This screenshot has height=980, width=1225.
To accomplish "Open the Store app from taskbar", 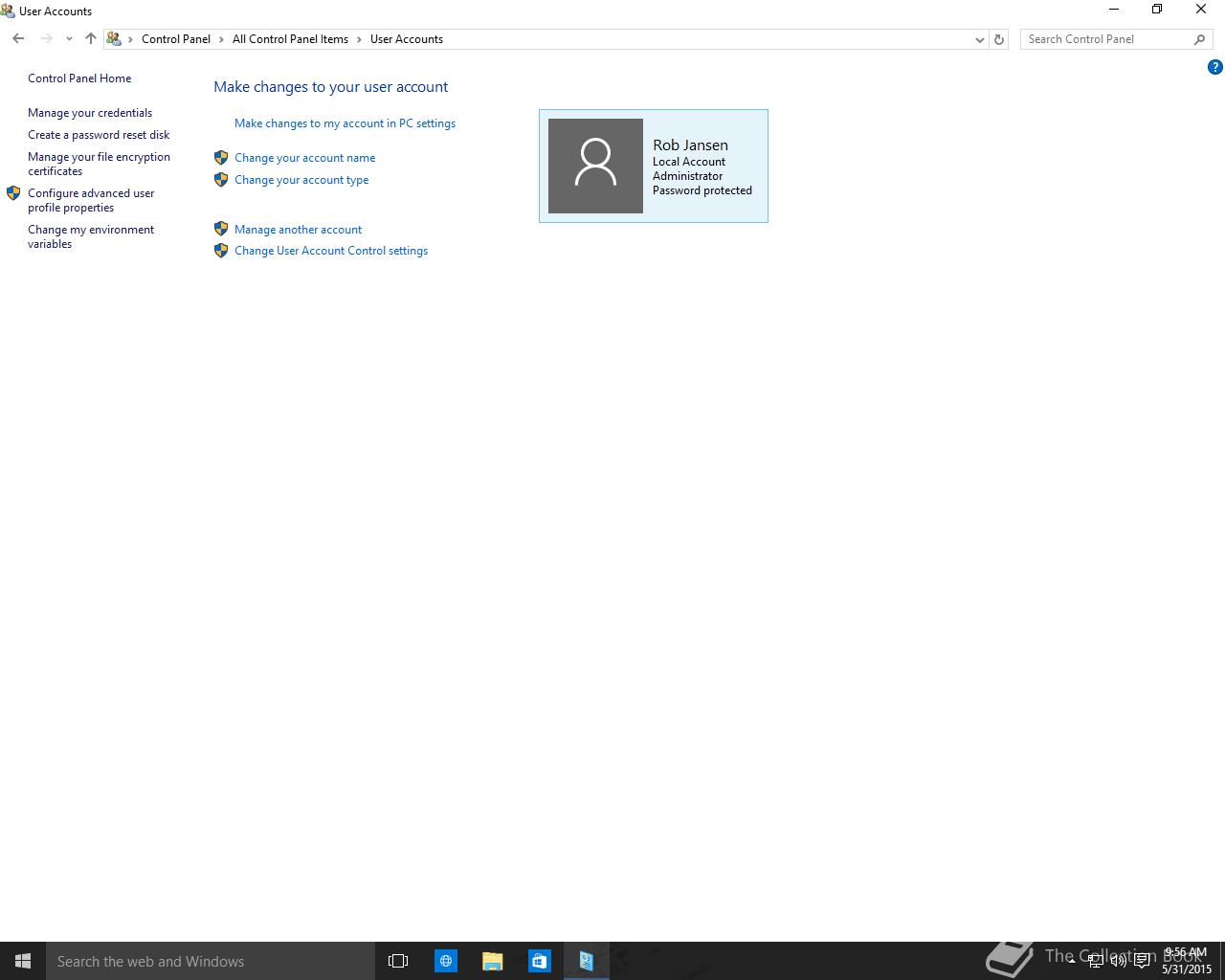I will pyautogui.click(x=539, y=961).
